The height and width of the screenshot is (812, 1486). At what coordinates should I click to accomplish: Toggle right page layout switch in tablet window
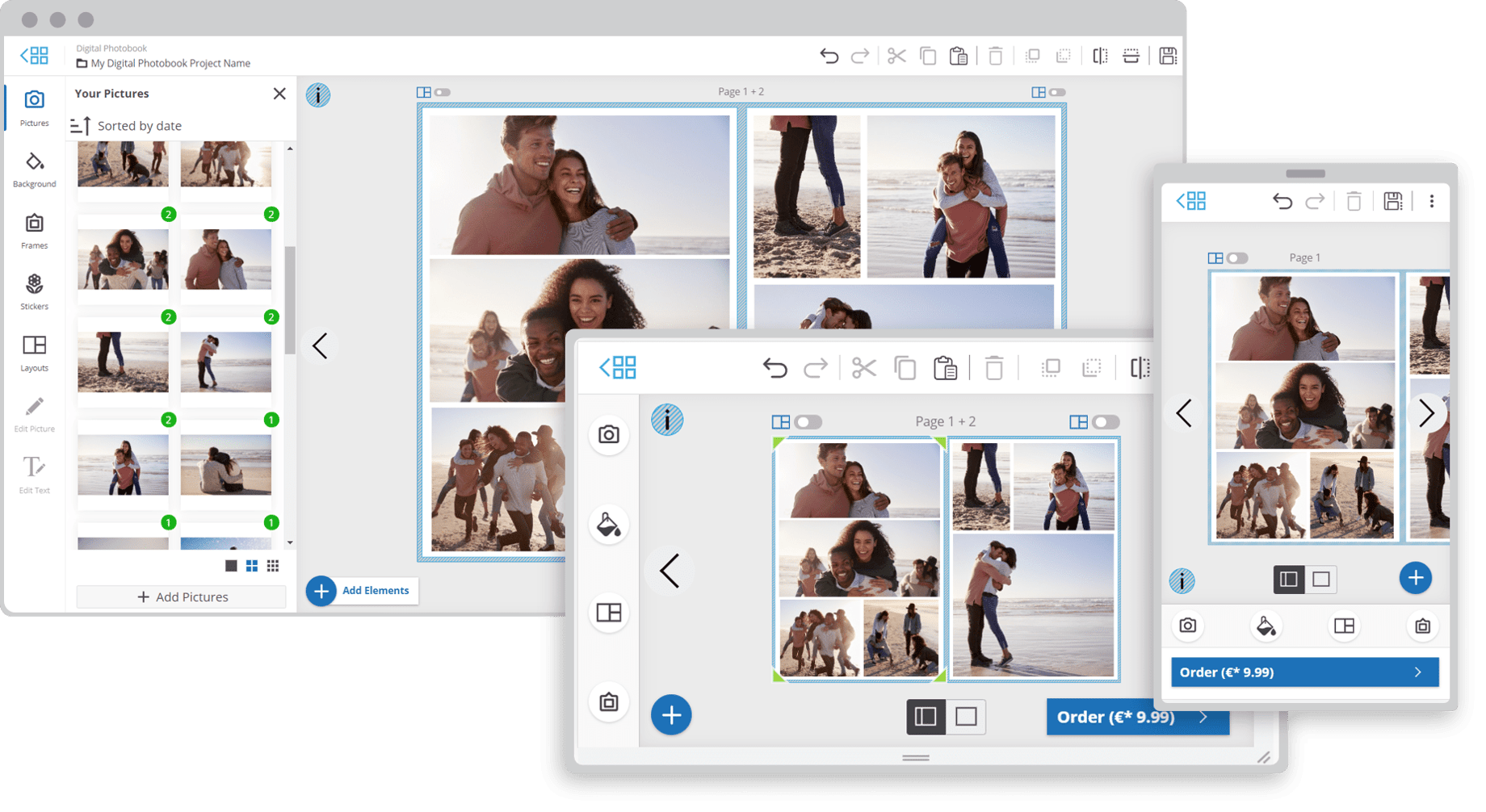coord(1106,422)
